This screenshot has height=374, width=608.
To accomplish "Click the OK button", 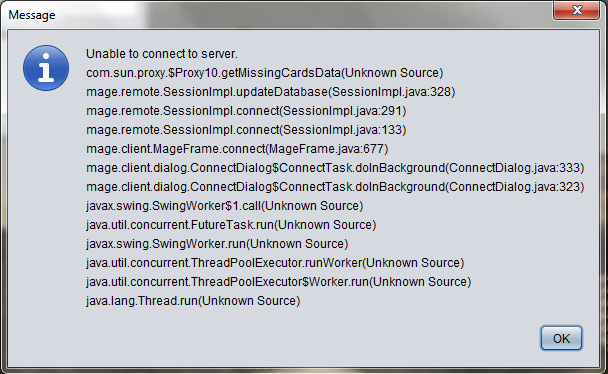I will point(561,338).
